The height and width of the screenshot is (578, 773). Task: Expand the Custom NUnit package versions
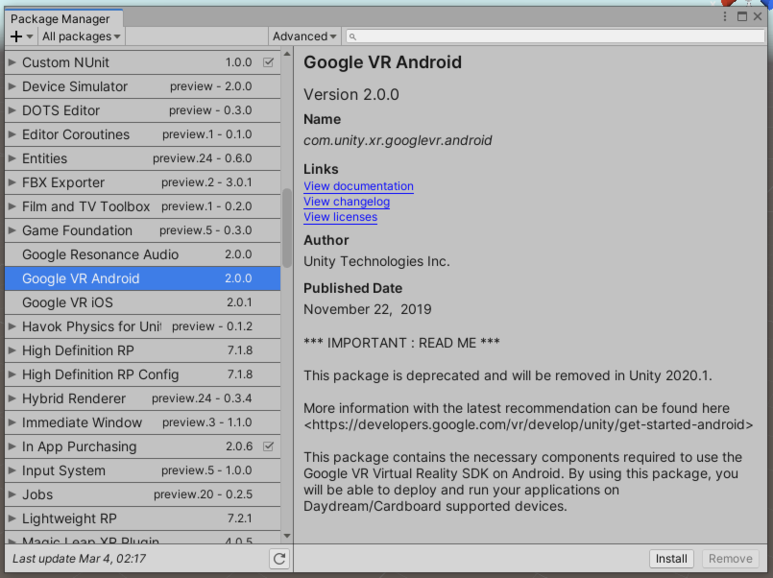(x=12, y=62)
